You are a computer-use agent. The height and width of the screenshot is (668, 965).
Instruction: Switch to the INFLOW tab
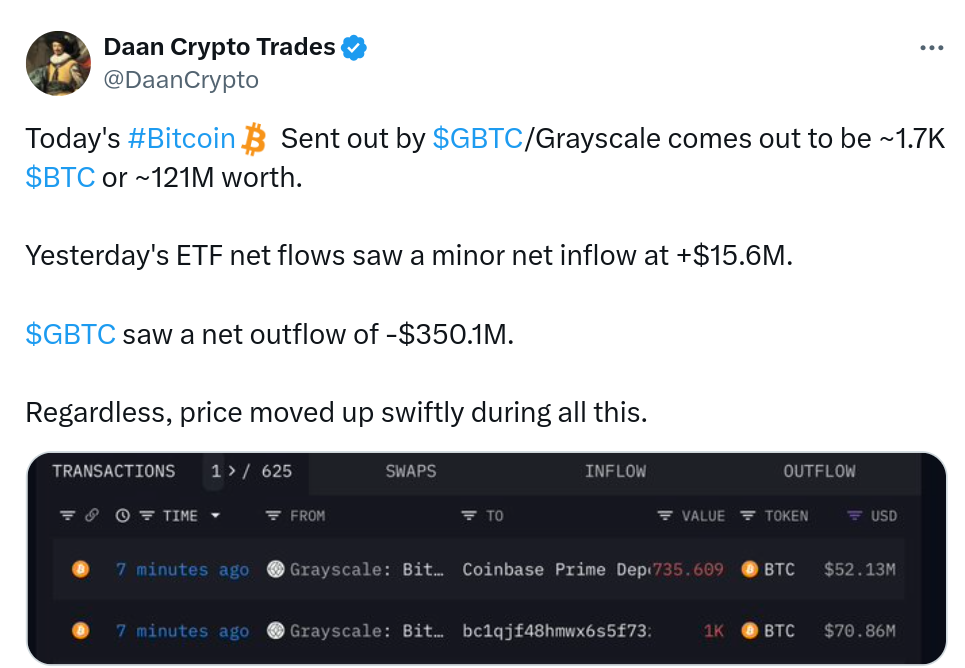point(615,472)
